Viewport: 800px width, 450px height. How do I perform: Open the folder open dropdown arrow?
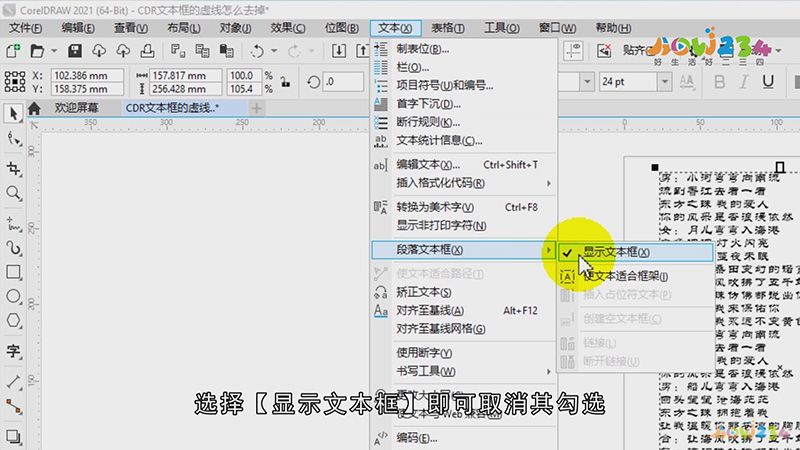(x=54, y=51)
